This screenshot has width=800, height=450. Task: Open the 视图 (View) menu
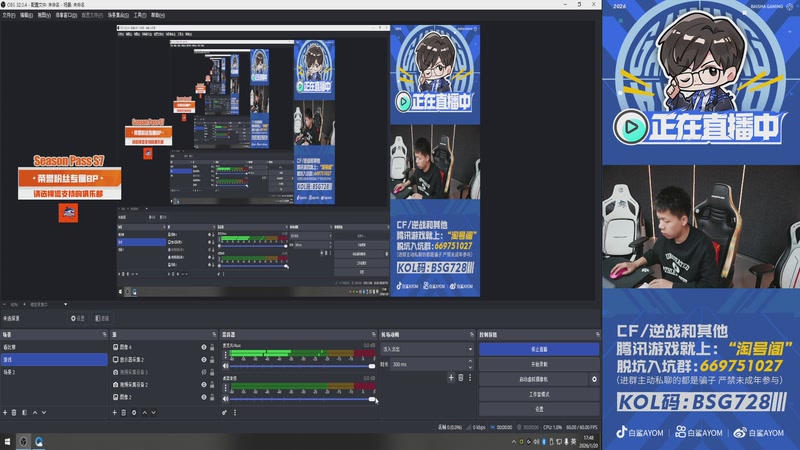(x=44, y=15)
